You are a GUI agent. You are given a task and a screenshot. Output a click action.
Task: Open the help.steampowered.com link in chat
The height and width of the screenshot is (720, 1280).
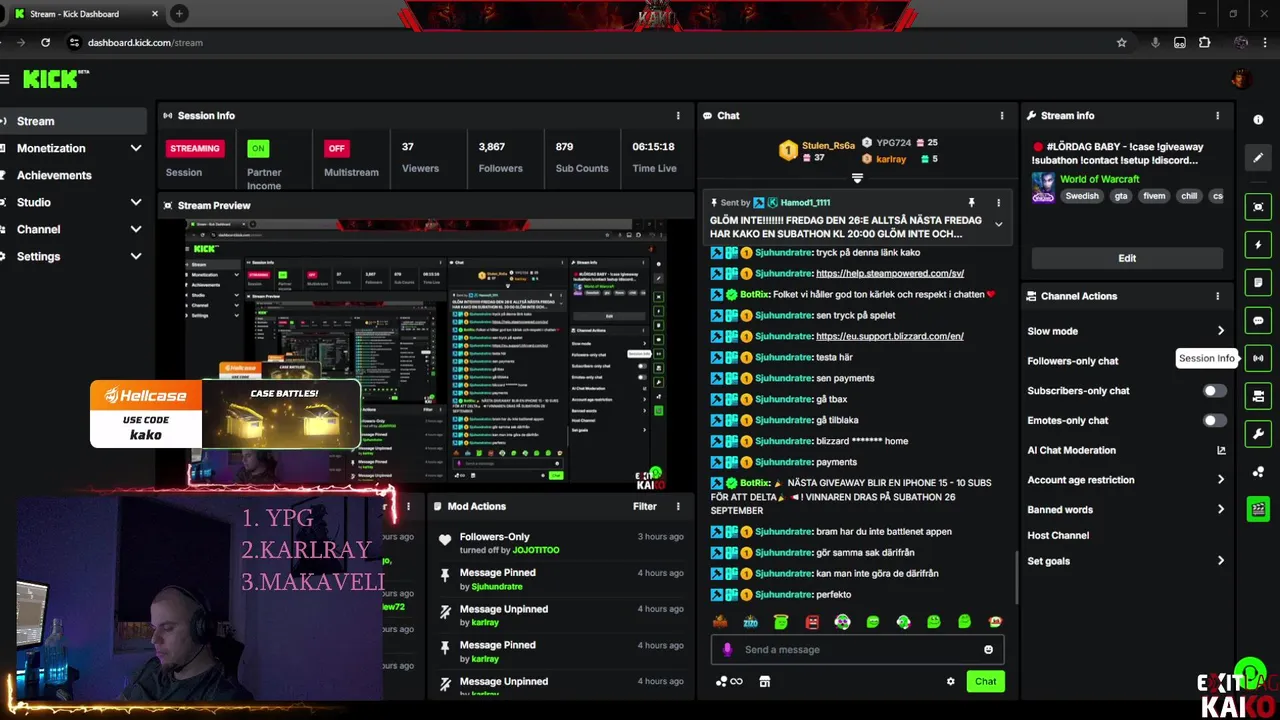889,273
